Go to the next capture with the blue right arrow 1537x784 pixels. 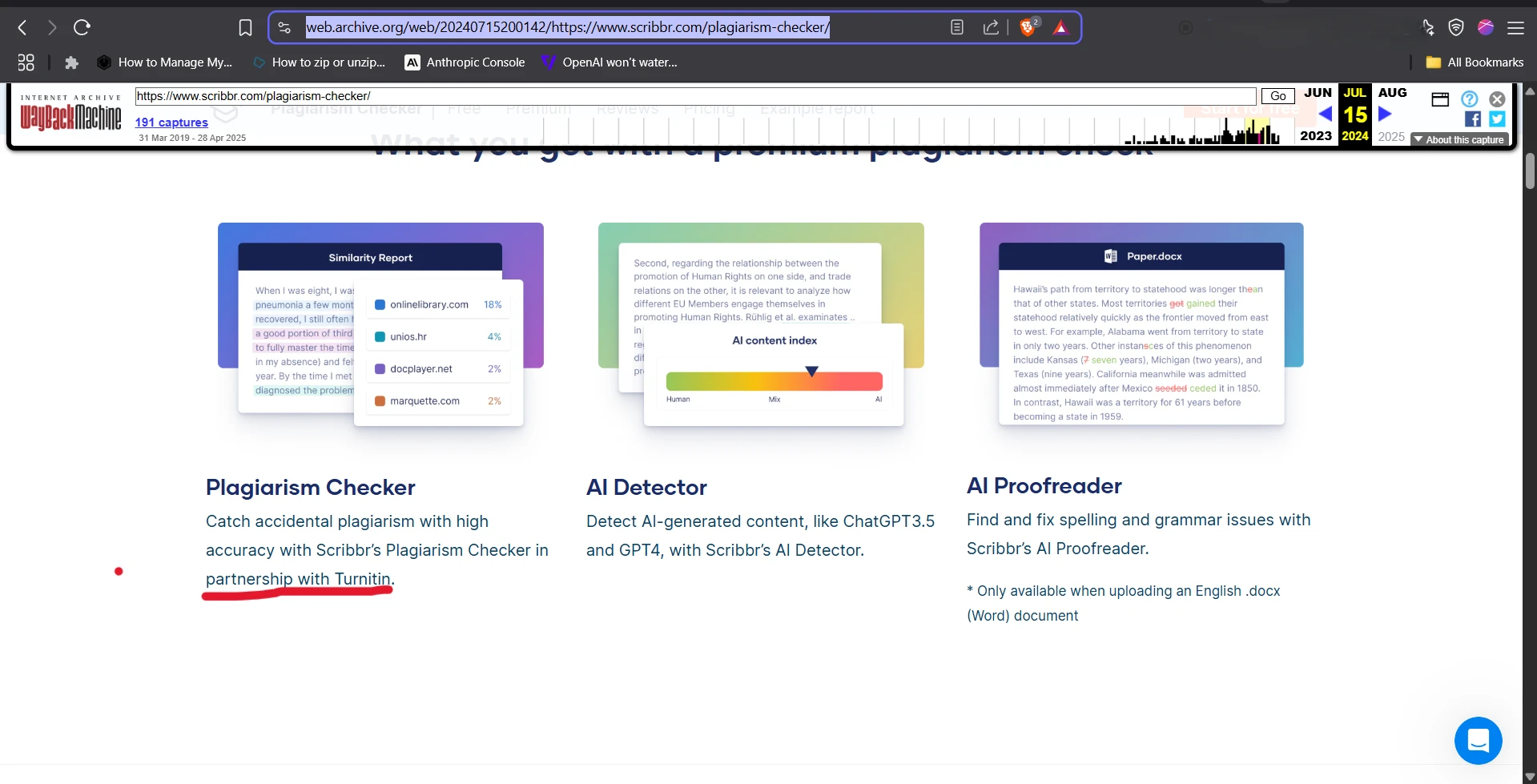(x=1385, y=115)
